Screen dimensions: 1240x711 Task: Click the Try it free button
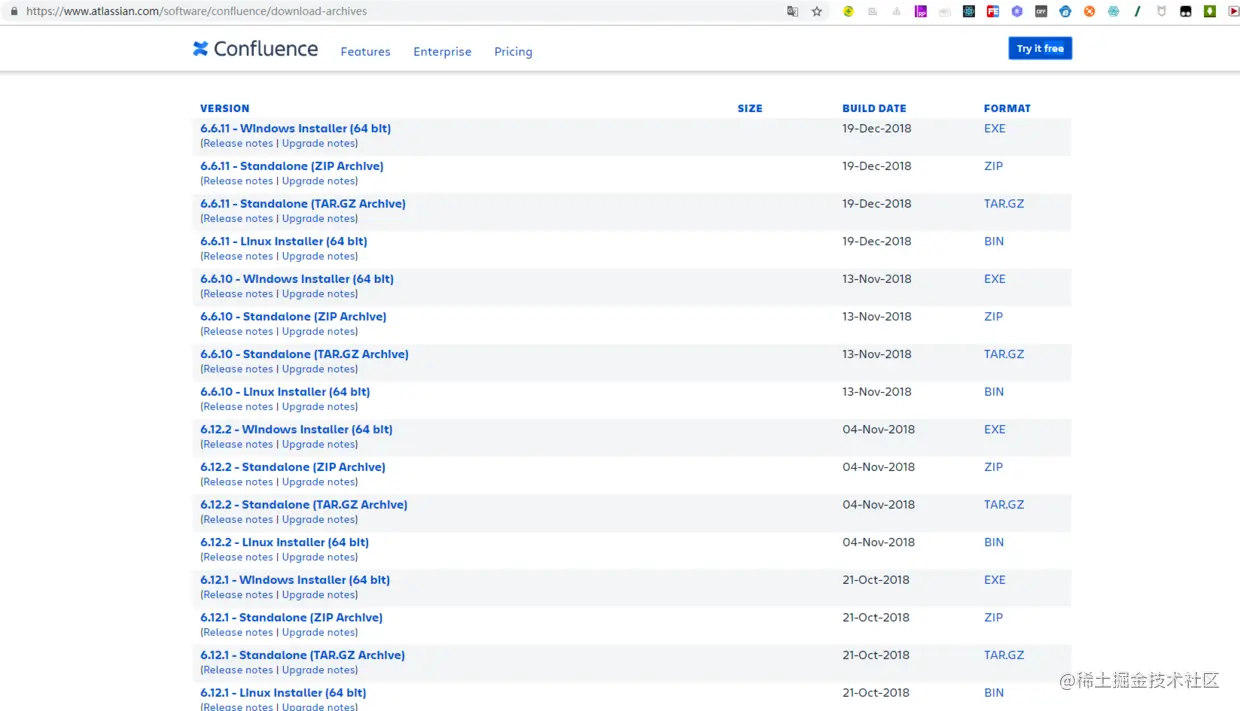click(1040, 48)
